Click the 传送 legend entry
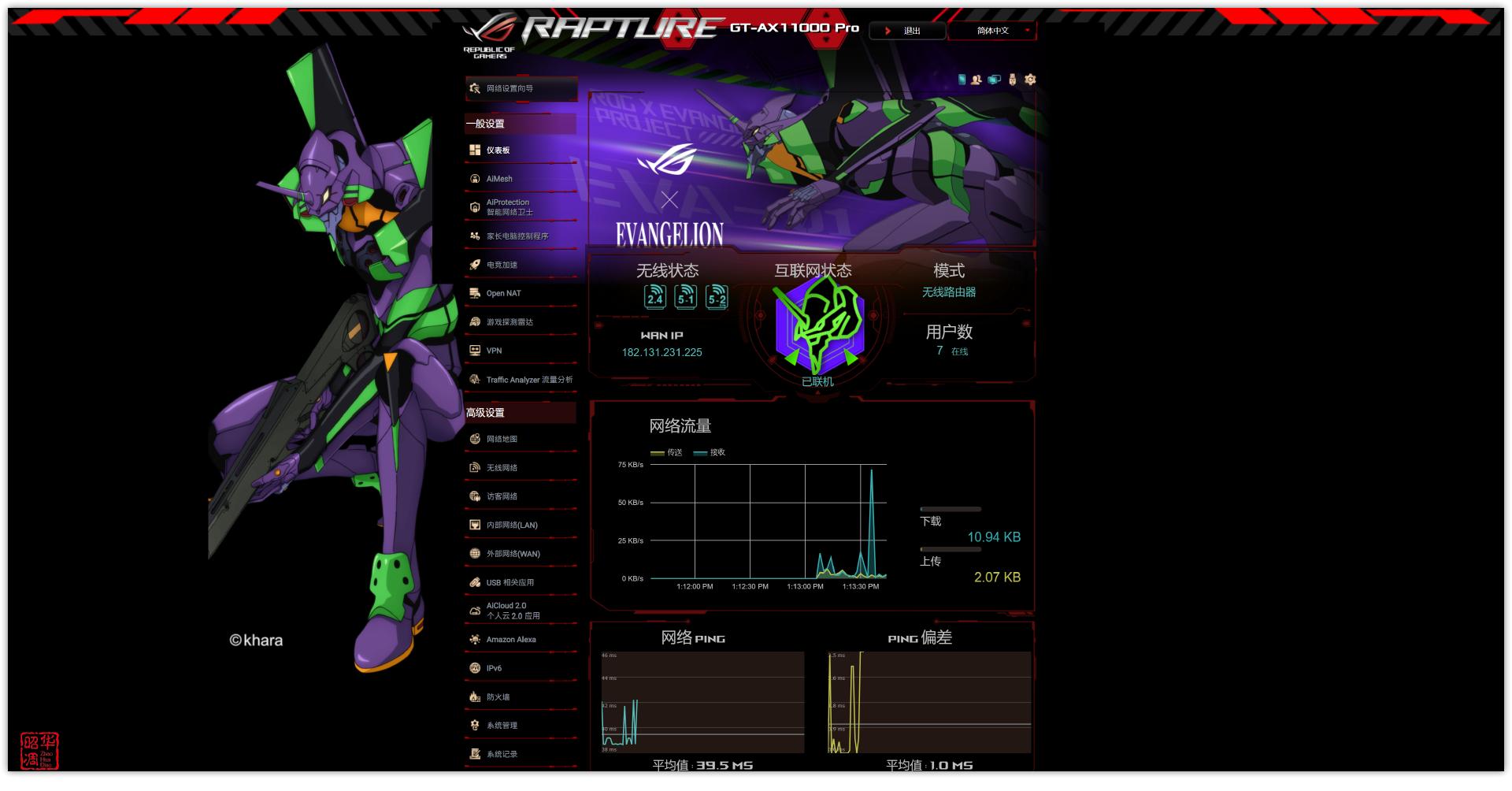The height and width of the screenshot is (791, 1512). click(667, 453)
